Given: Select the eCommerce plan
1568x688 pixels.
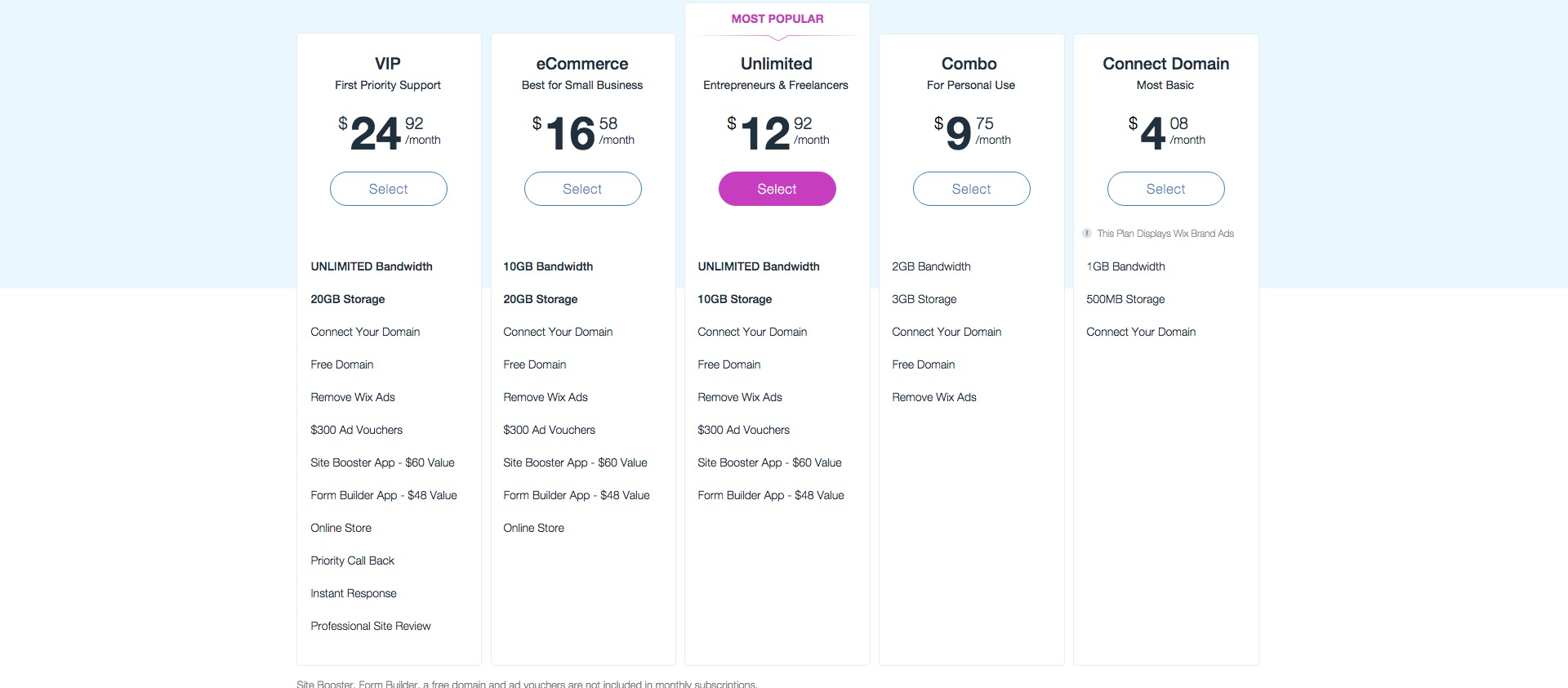Looking at the screenshot, I should click(582, 189).
